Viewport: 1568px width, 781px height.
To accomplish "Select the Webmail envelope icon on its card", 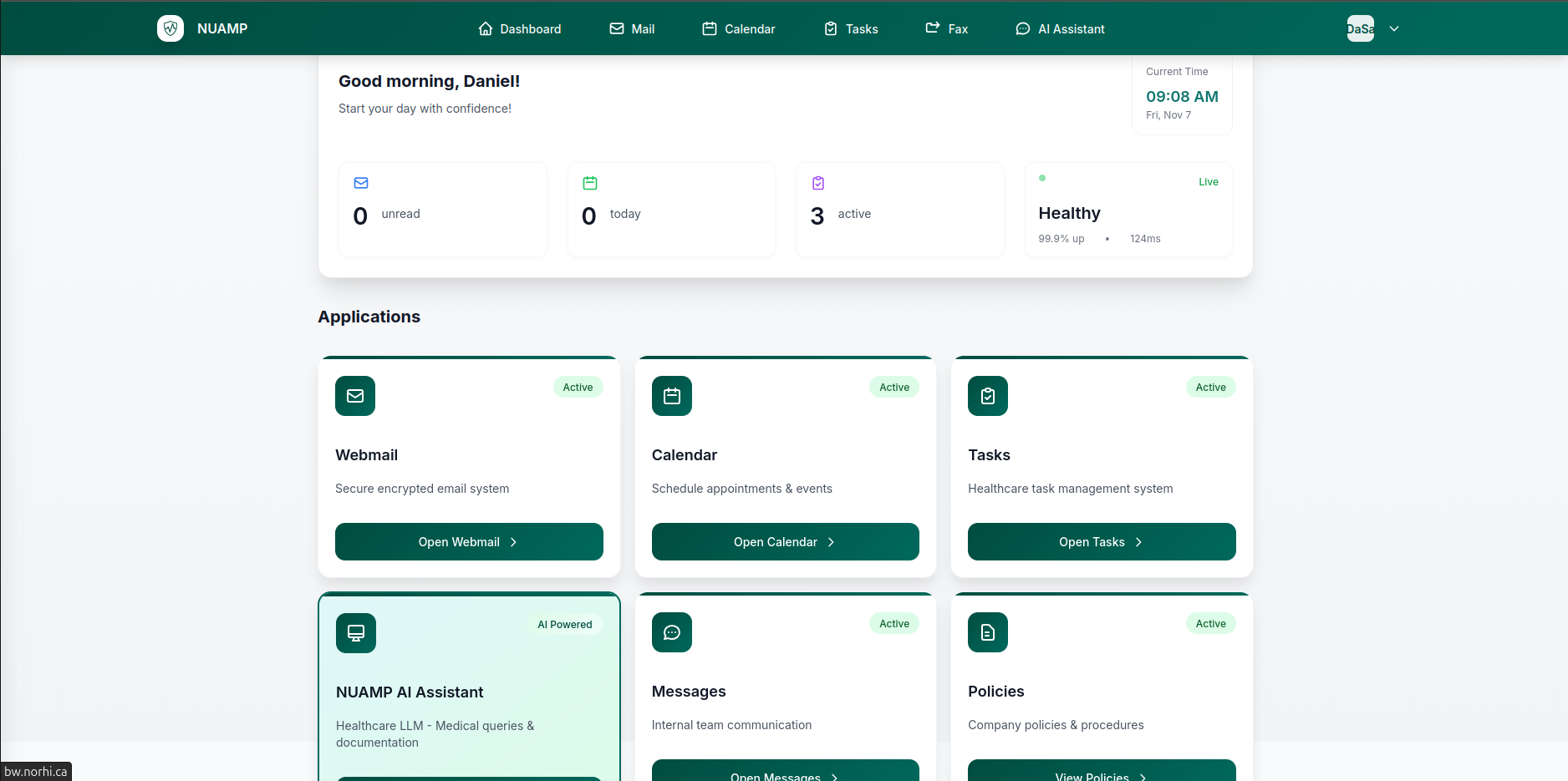I will [354, 396].
